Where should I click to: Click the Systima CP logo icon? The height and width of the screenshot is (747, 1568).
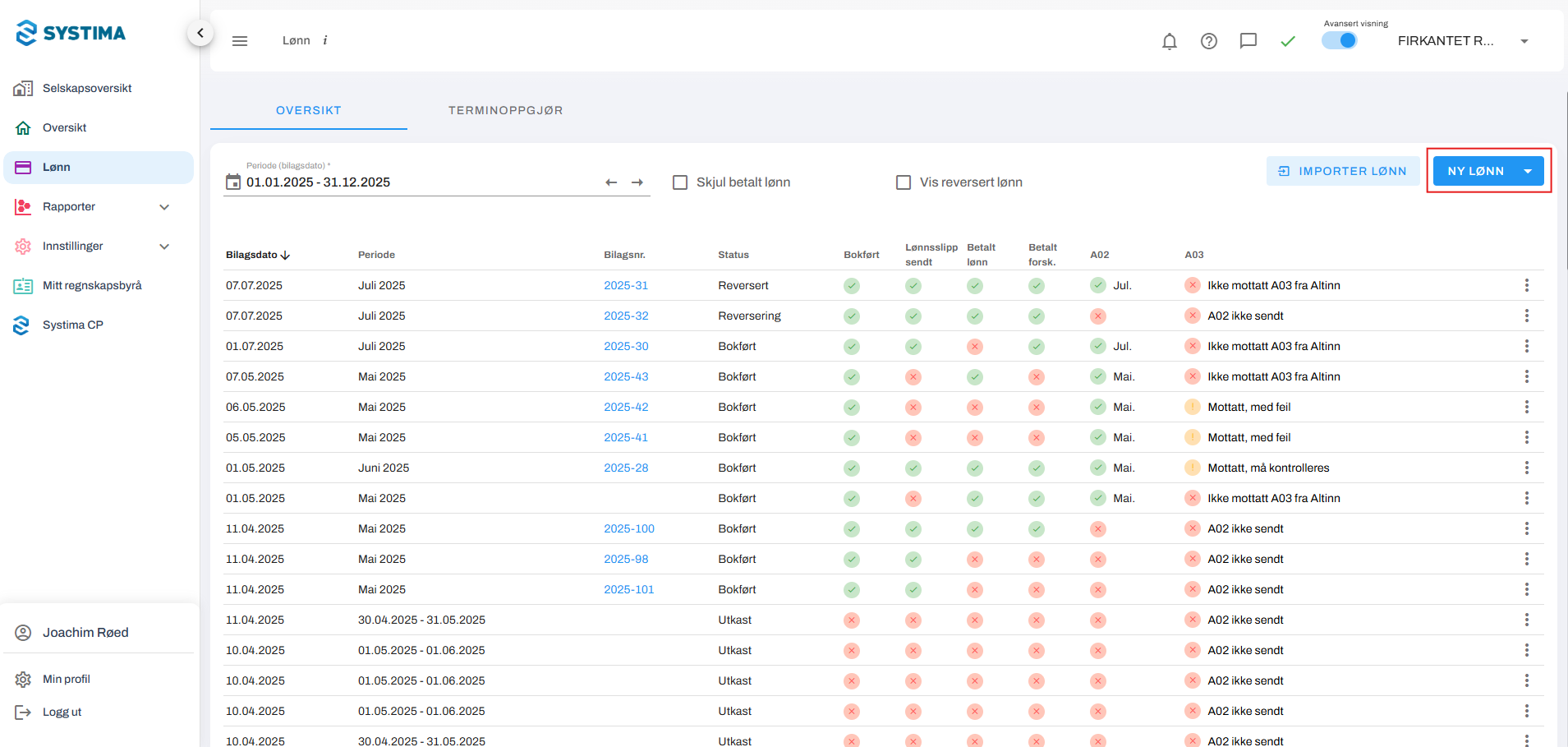22,325
